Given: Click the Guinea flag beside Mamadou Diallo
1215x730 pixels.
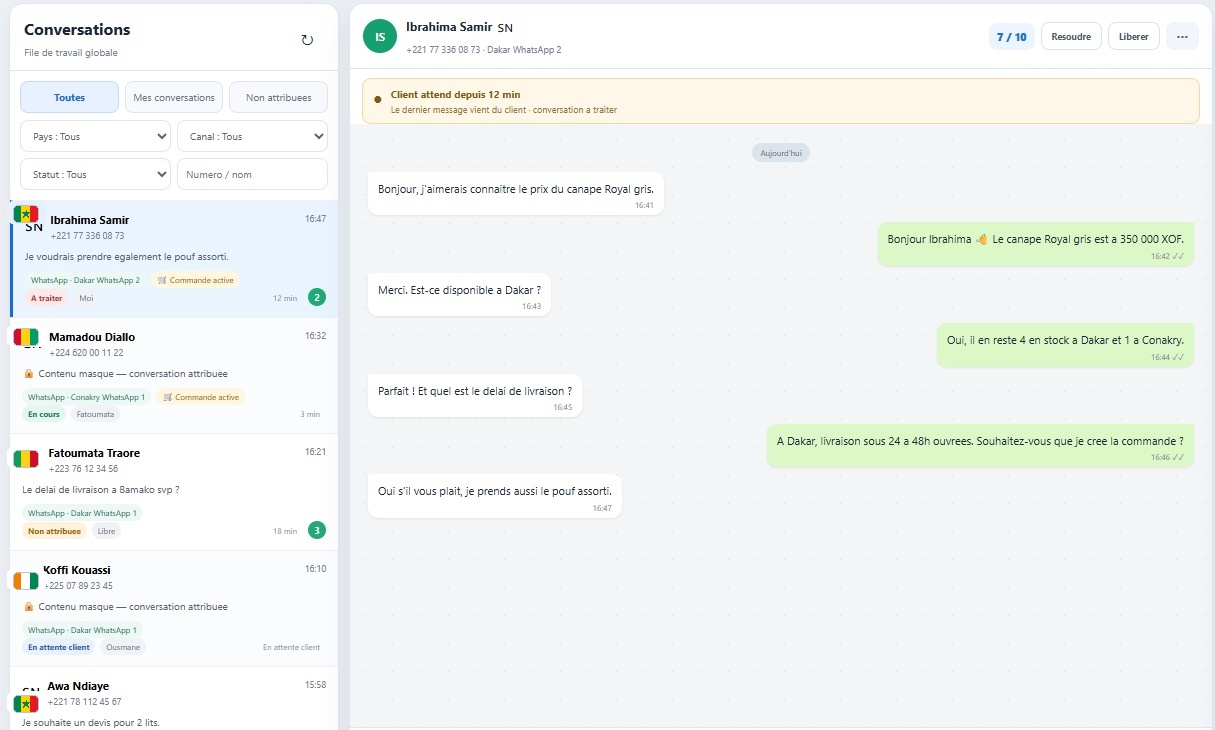Looking at the screenshot, I should coord(25,336).
